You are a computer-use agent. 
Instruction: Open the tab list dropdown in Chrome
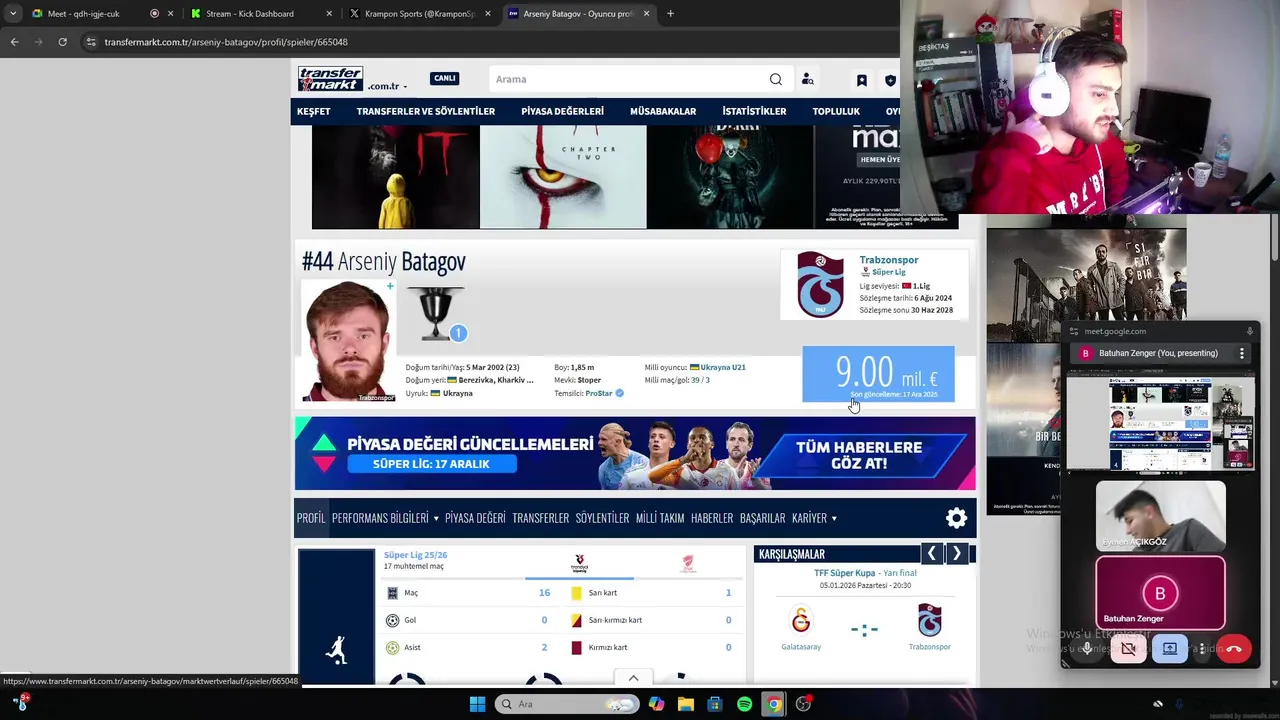point(13,14)
